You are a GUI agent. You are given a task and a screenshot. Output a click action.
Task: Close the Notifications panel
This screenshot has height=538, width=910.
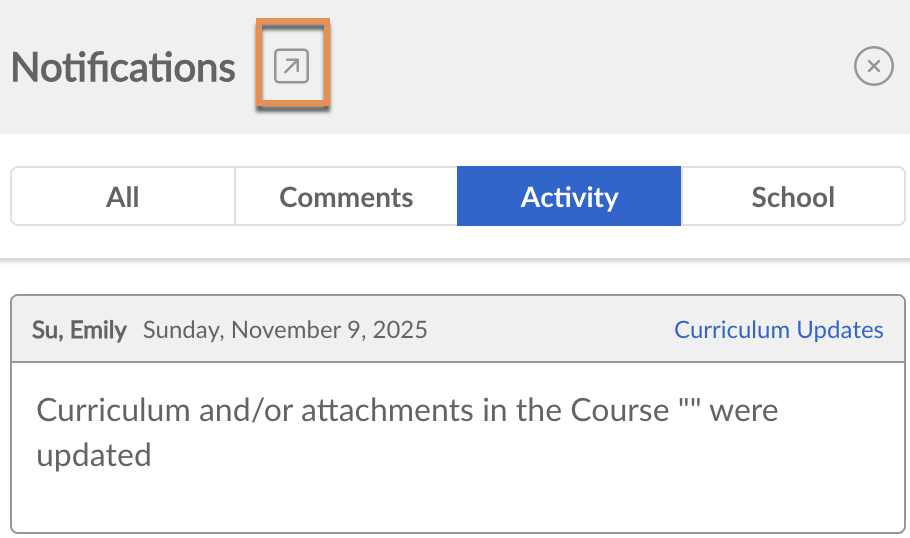tap(873, 67)
